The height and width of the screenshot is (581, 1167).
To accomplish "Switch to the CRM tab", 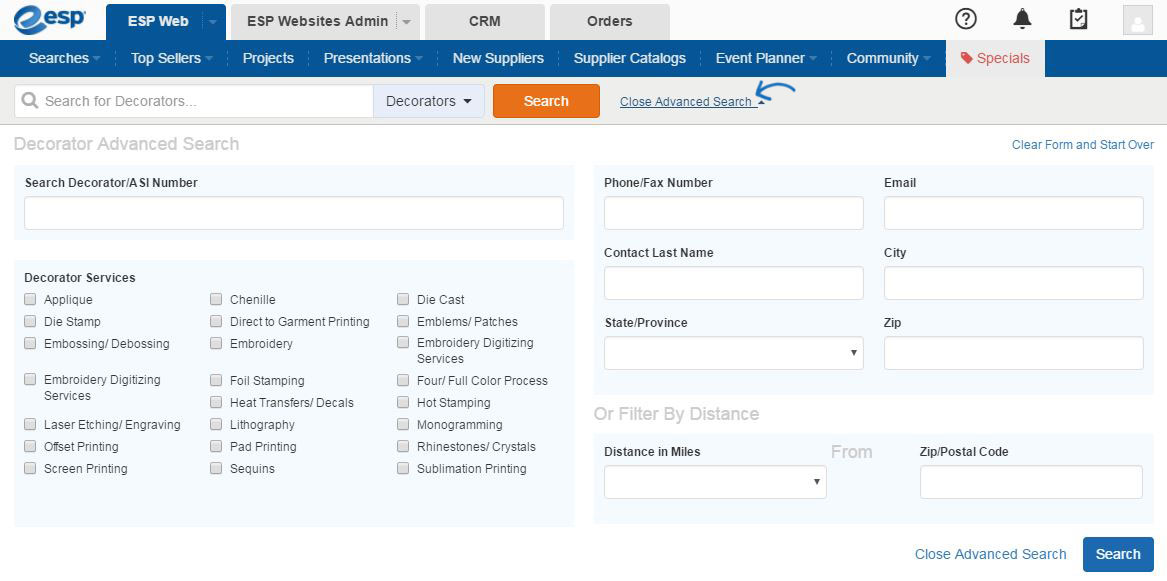I will (485, 22).
